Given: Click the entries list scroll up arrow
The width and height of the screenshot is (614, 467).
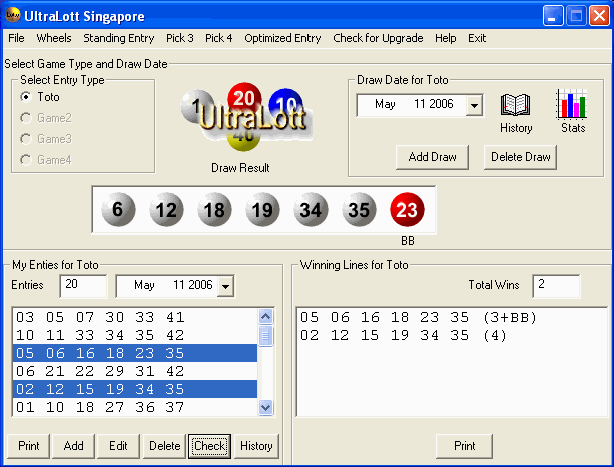Looking at the screenshot, I should 265,316.
